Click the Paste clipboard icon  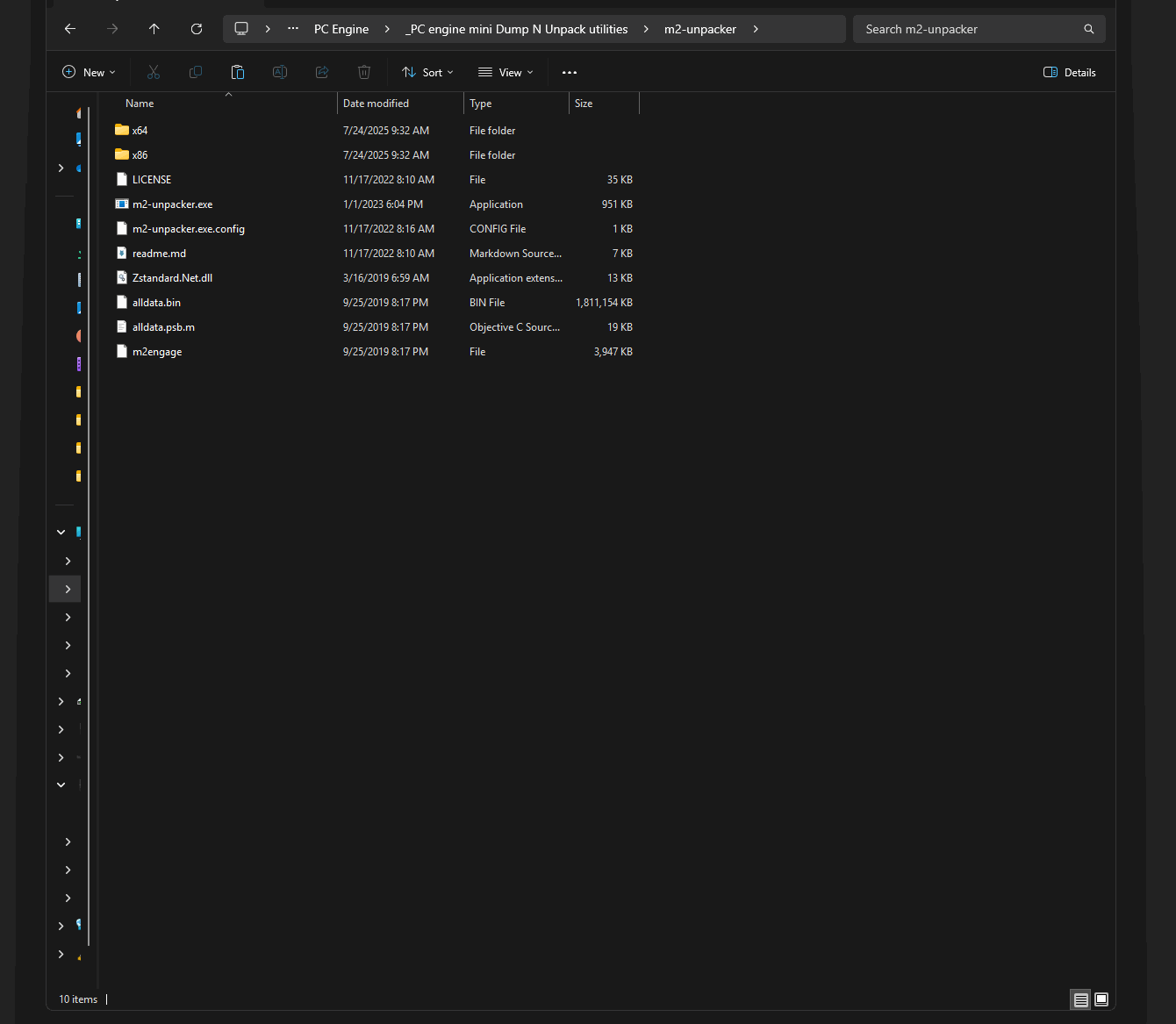pyautogui.click(x=238, y=72)
